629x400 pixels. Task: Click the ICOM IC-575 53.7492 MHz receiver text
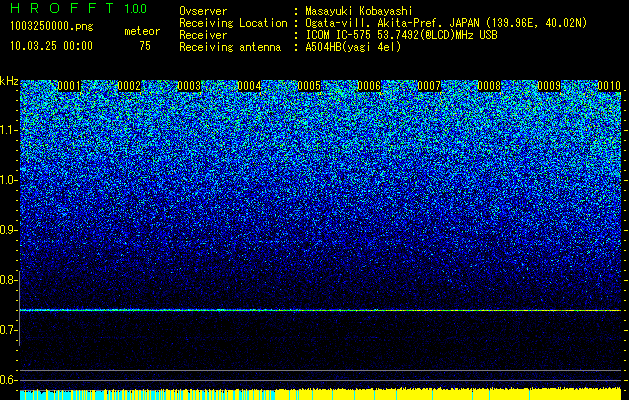401,35
